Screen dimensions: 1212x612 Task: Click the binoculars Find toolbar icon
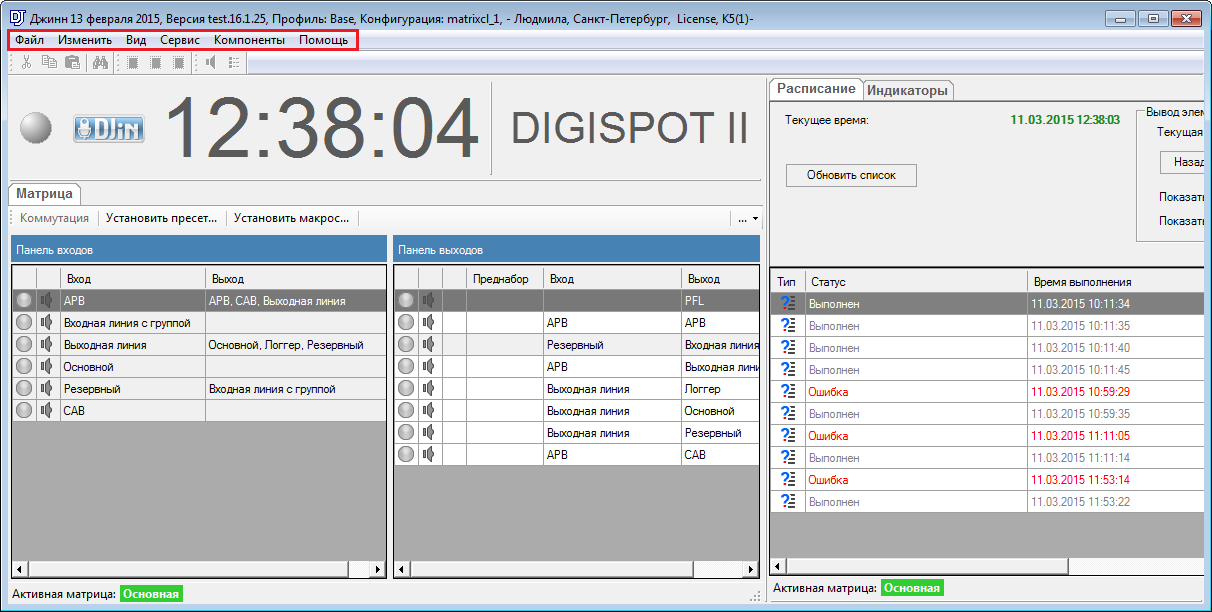tap(100, 62)
